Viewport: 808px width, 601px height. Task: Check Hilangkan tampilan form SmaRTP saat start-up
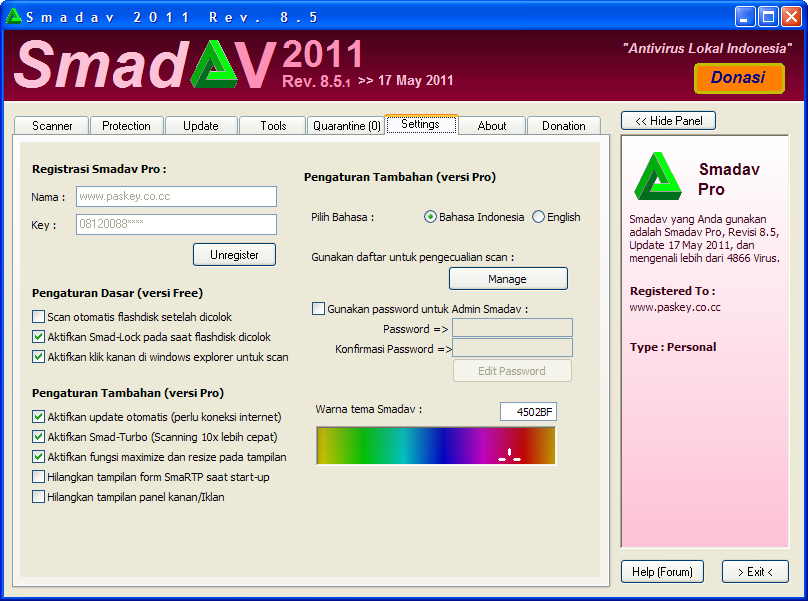(38, 477)
